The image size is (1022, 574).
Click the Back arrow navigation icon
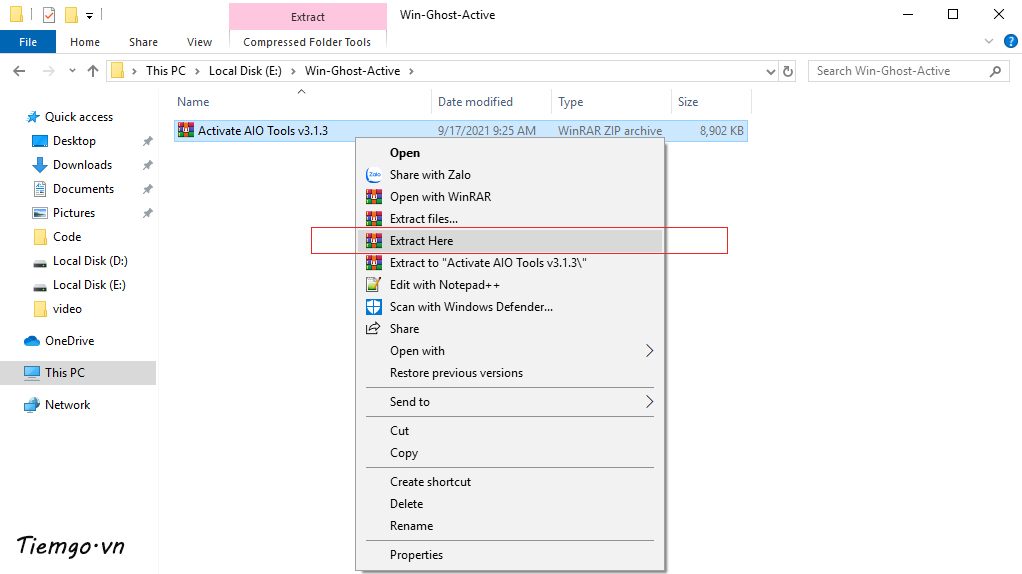click(x=19, y=71)
